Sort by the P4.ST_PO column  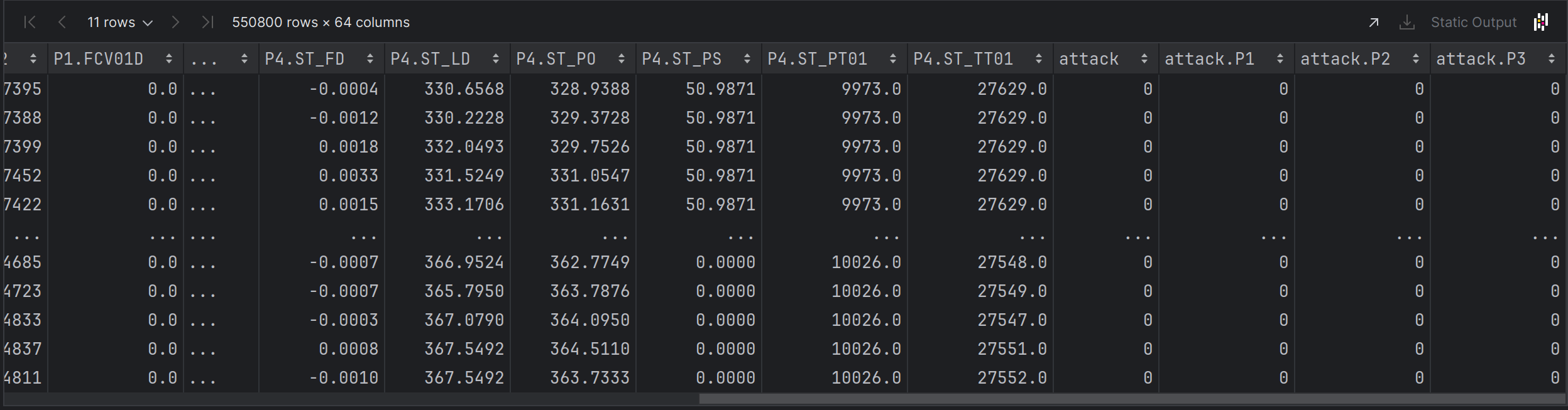click(x=621, y=59)
